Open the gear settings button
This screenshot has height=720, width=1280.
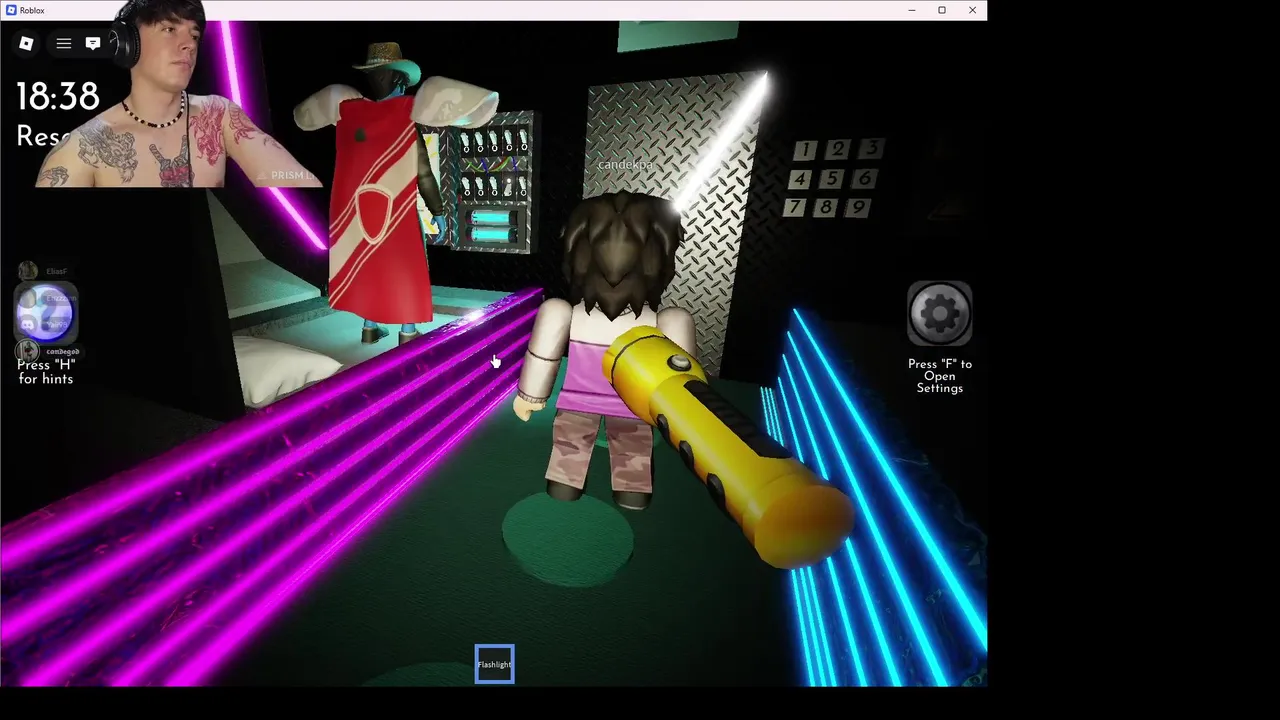point(940,315)
